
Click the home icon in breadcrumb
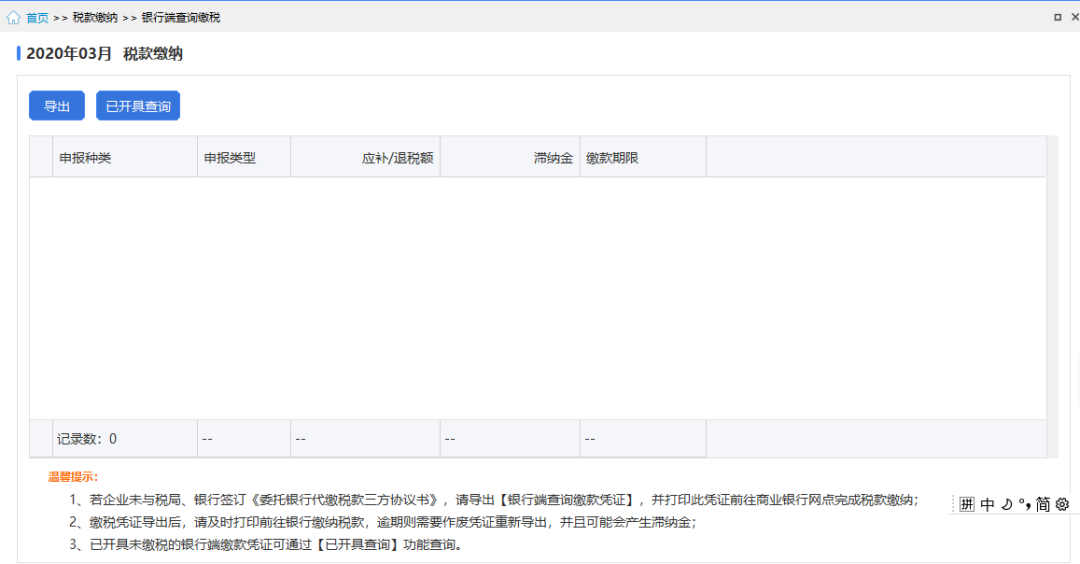pyautogui.click(x=13, y=17)
